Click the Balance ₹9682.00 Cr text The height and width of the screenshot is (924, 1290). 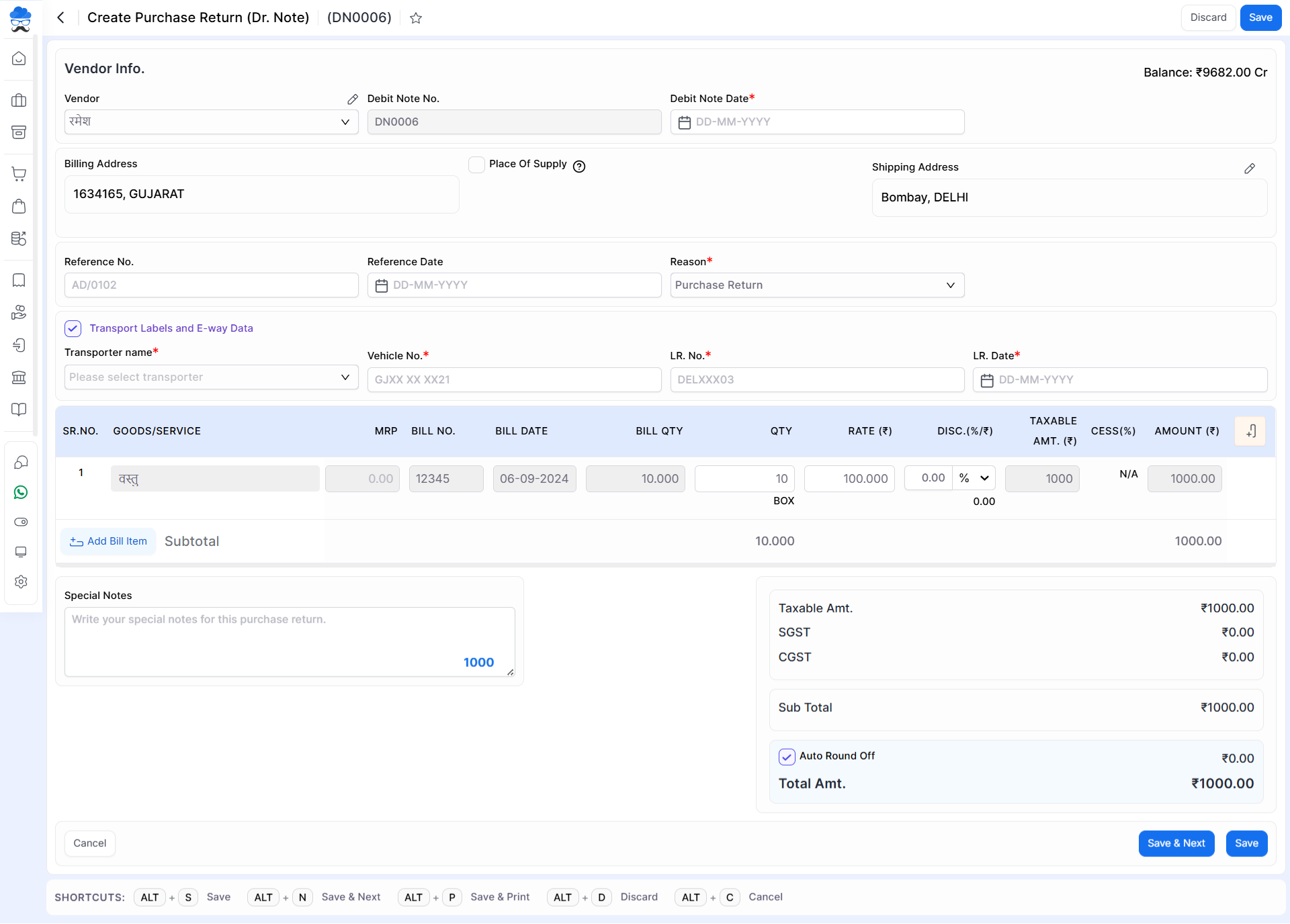click(x=1205, y=73)
